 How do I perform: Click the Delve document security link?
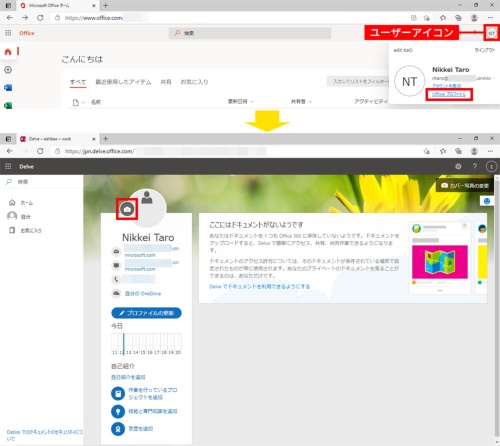click(x=44, y=435)
